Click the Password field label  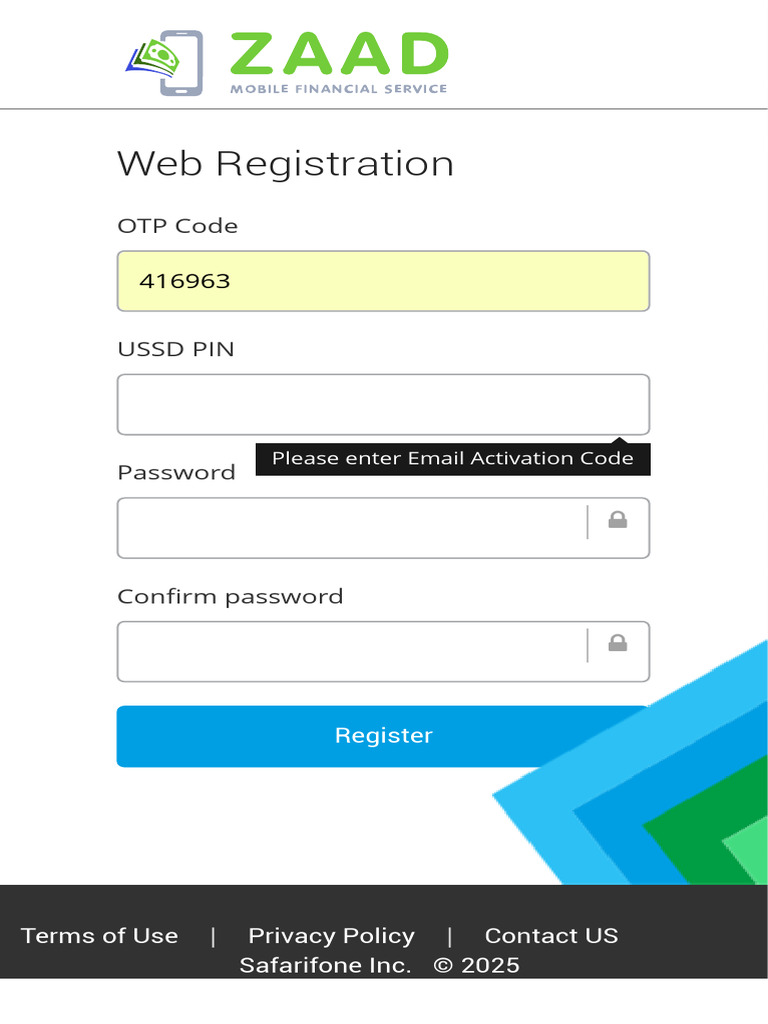pyautogui.click(x=176, y=473)
